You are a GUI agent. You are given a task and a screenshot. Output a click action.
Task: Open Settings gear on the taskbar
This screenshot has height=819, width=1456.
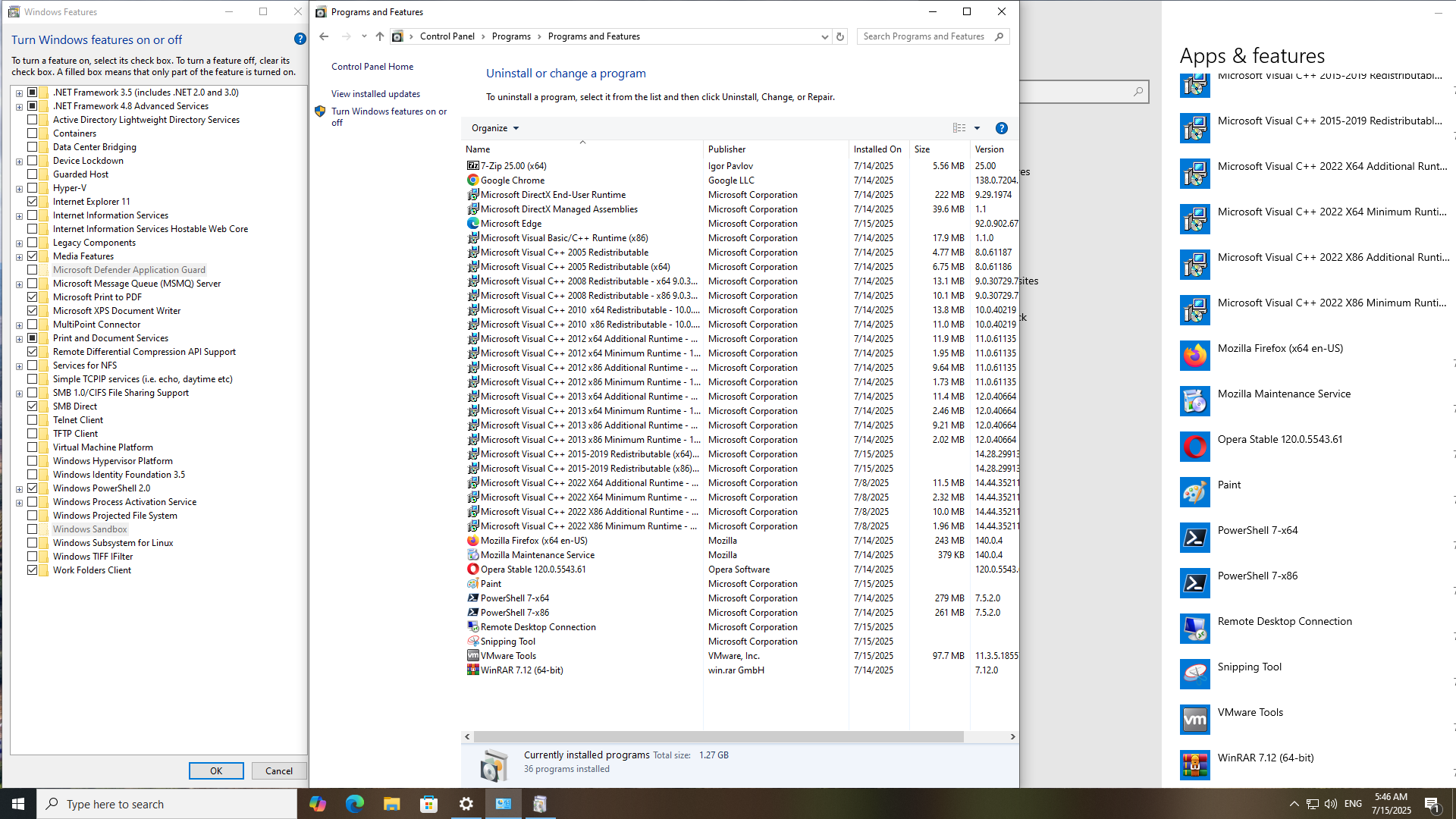coord(466,804)
